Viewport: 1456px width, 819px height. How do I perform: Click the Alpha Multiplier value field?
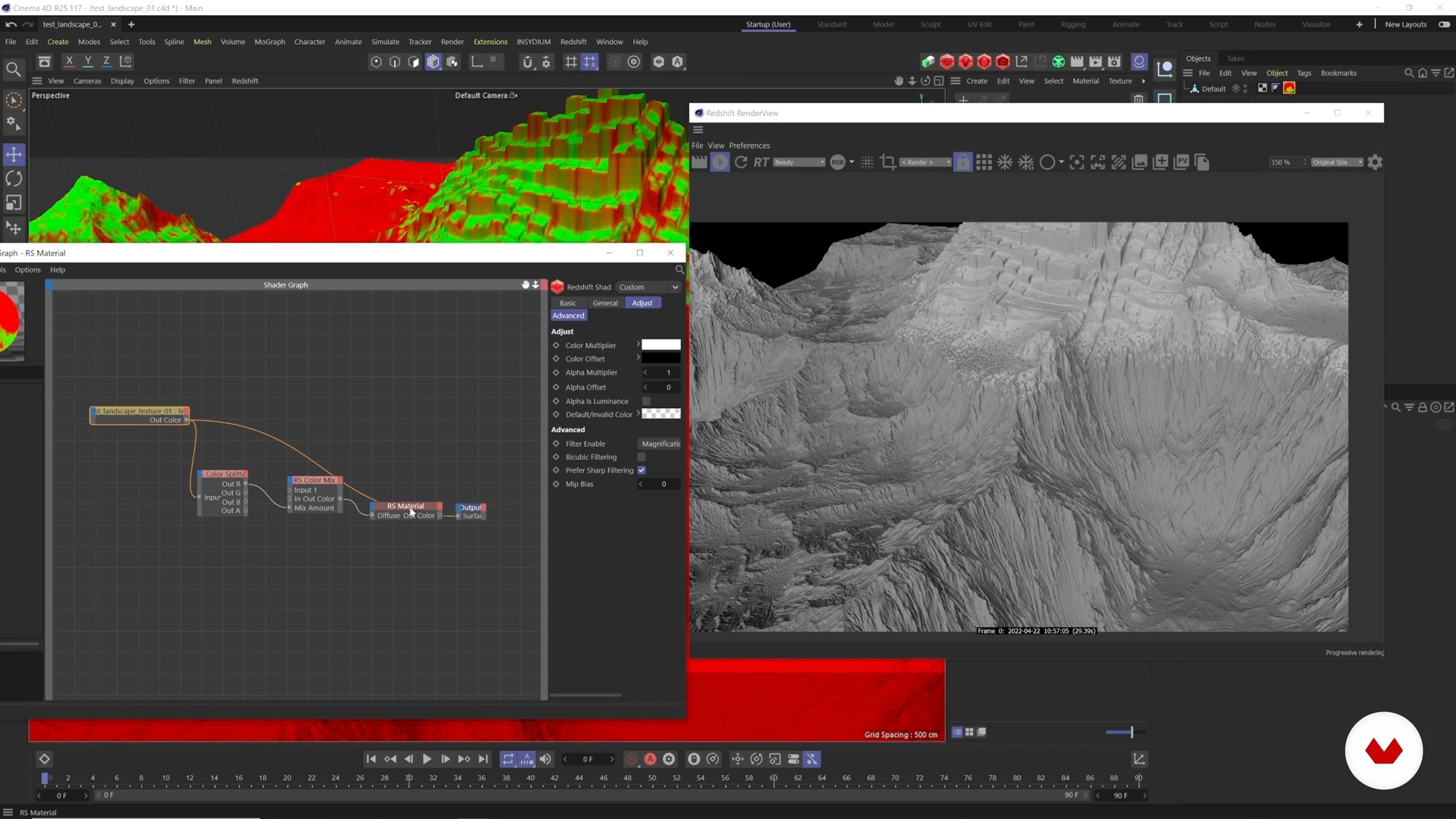[x=661, y=373]
